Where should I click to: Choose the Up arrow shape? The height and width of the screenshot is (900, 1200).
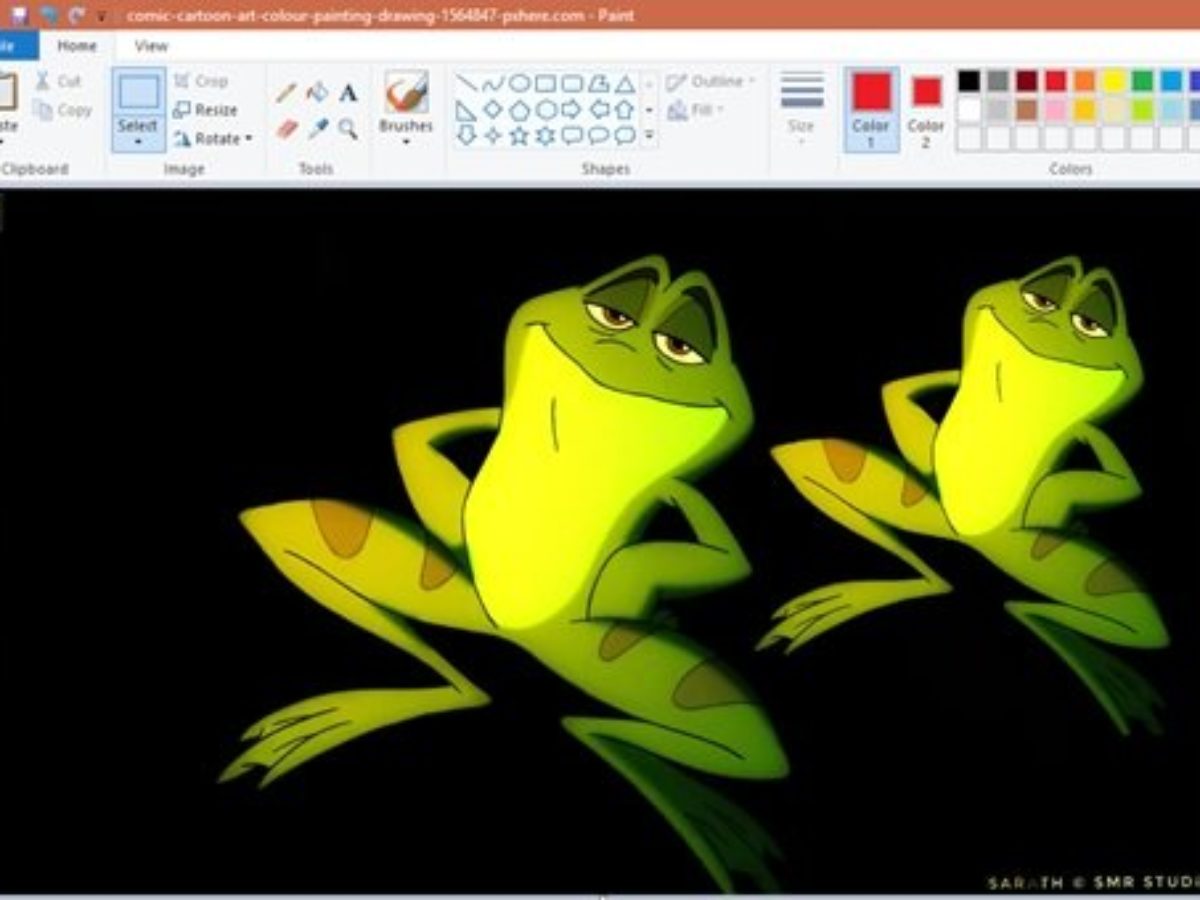(x=624, y=110)
